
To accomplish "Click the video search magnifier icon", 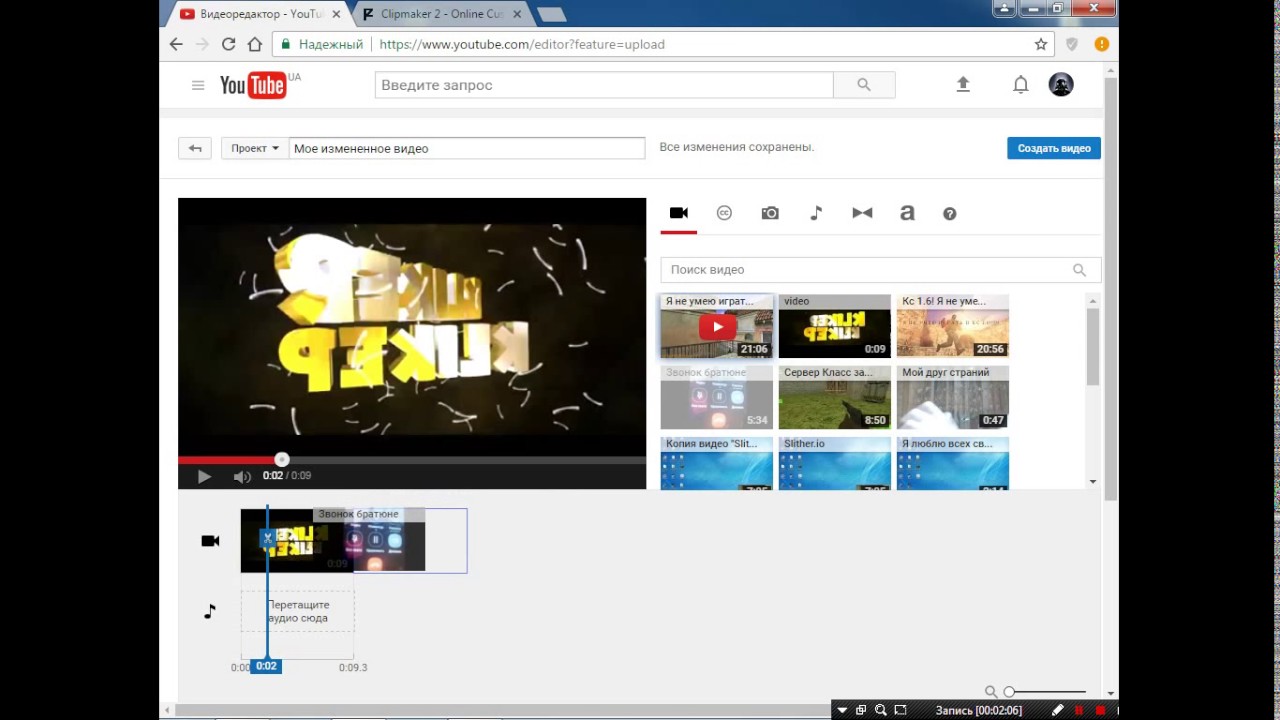I will (1079, 270).
